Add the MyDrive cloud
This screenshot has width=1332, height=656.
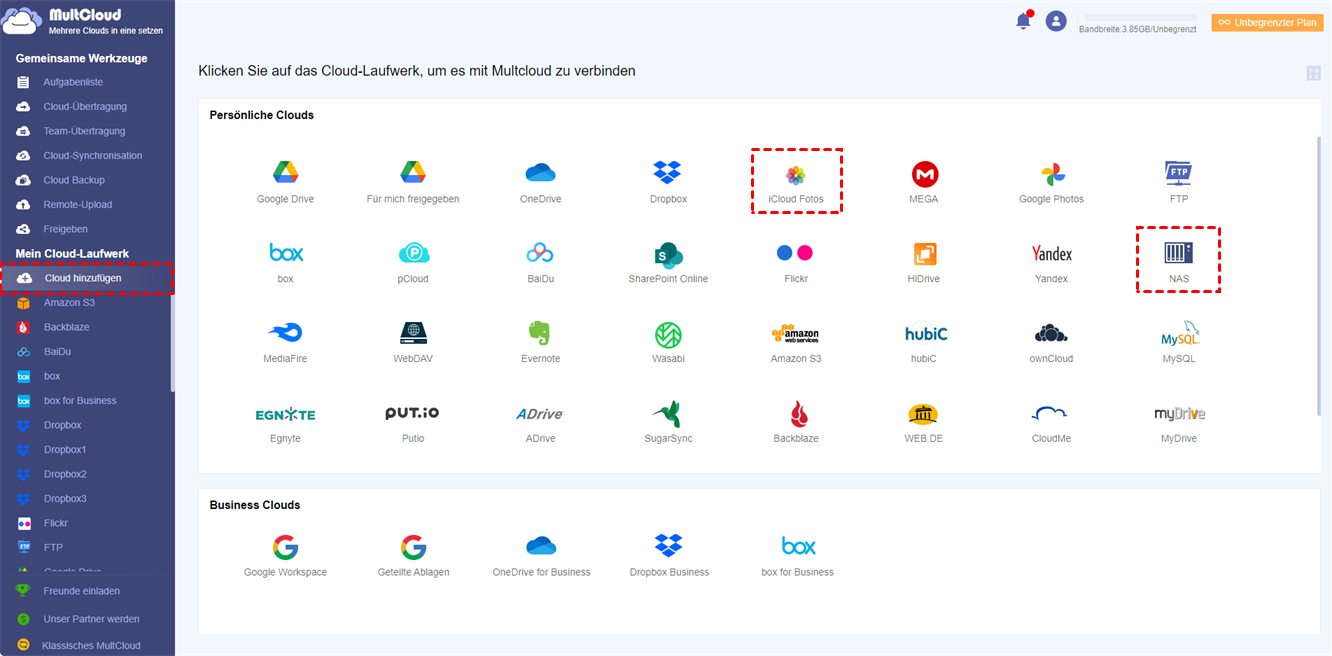(x=1179, y=422)
